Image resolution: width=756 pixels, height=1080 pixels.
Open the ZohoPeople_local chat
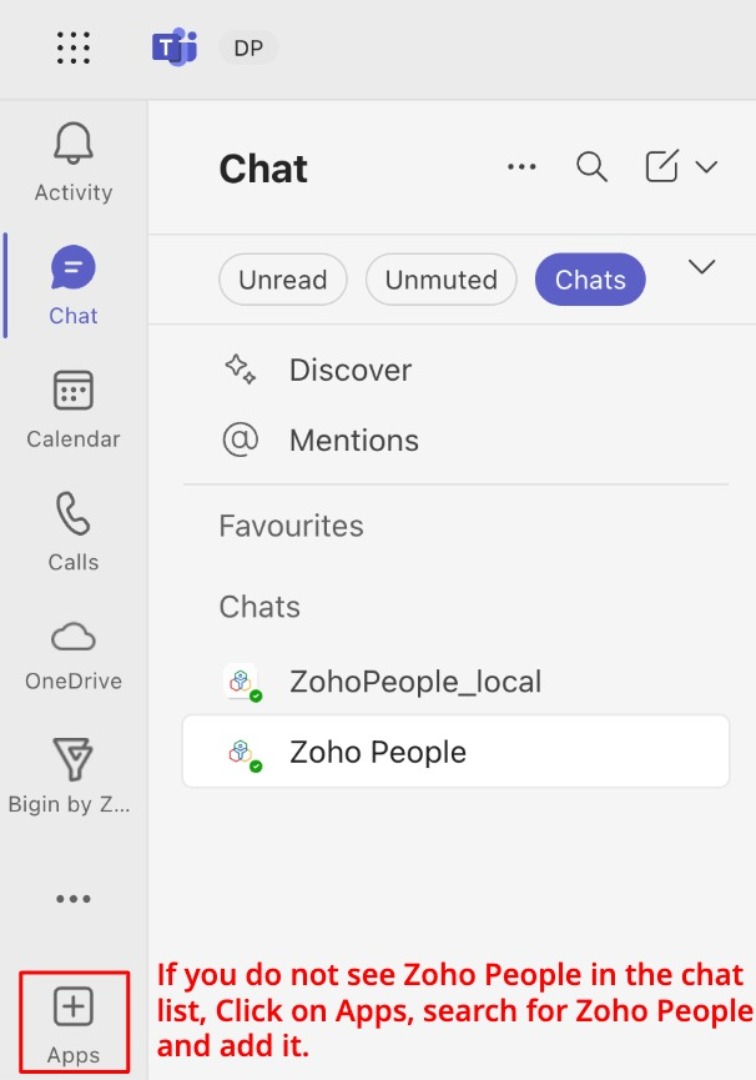[415, 682]
